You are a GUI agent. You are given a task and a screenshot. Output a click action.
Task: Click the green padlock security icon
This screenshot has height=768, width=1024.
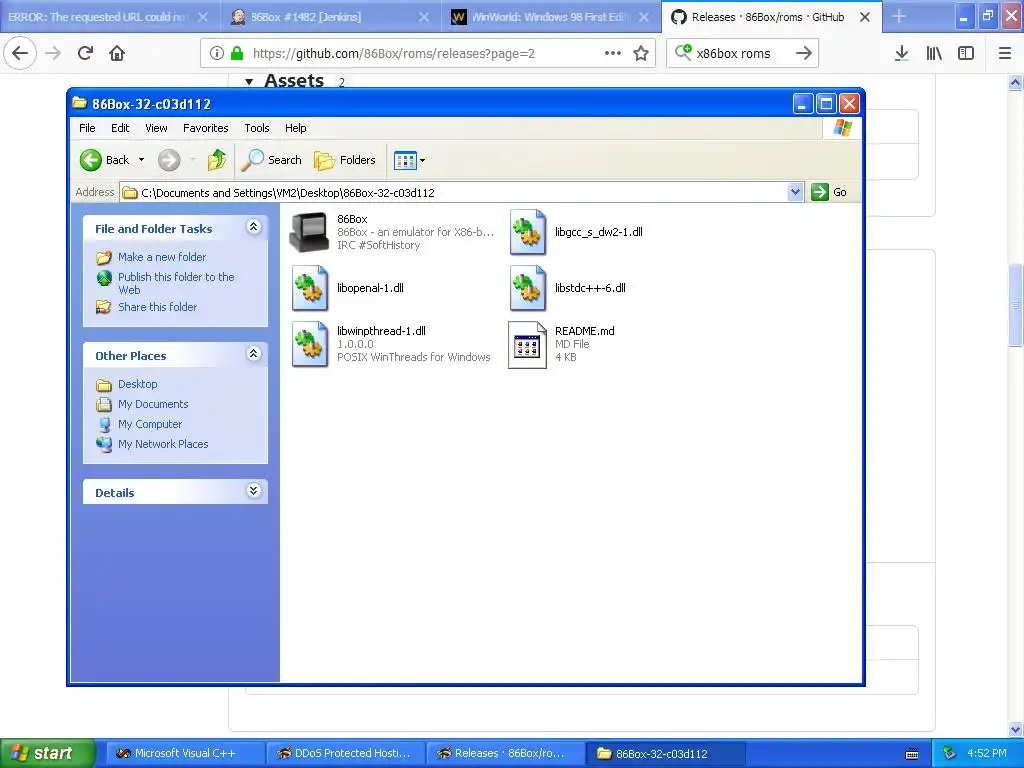click(x=237, y=54)
